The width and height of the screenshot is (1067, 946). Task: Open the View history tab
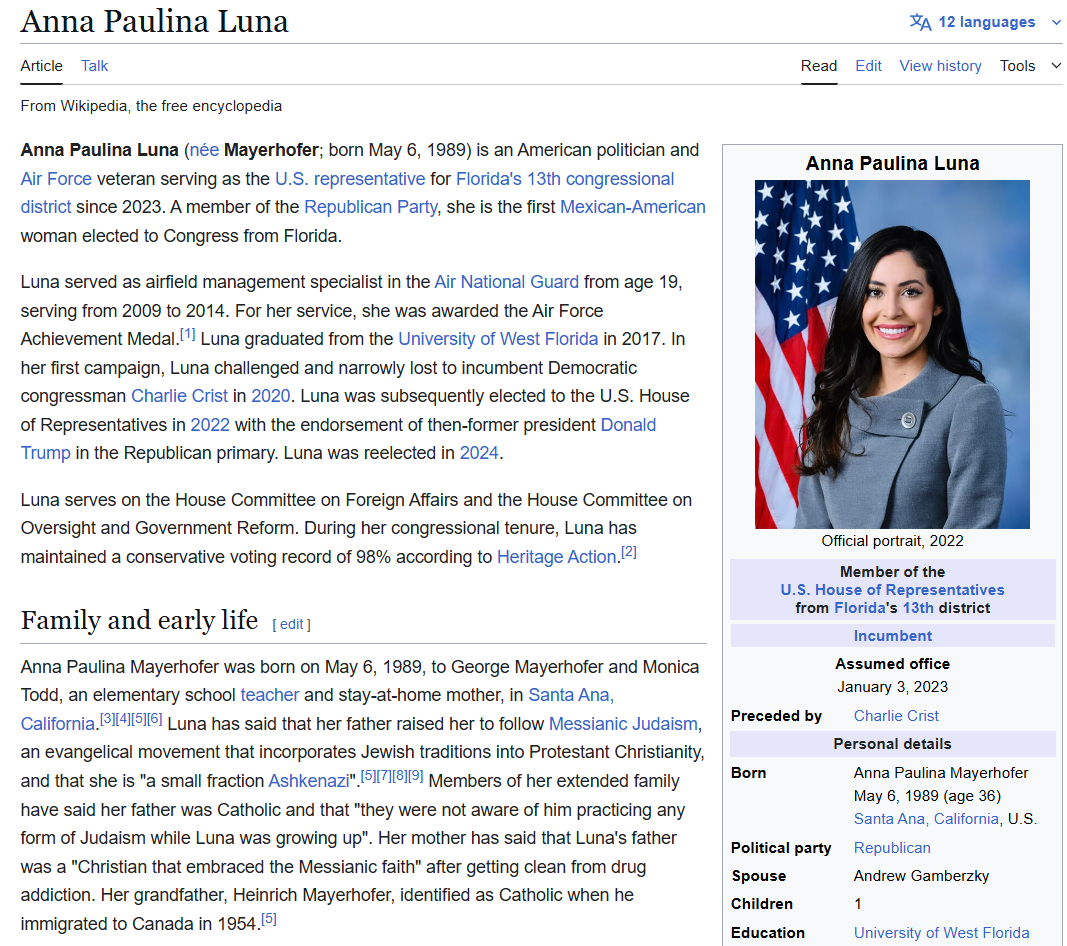click(x=940, y=66)
